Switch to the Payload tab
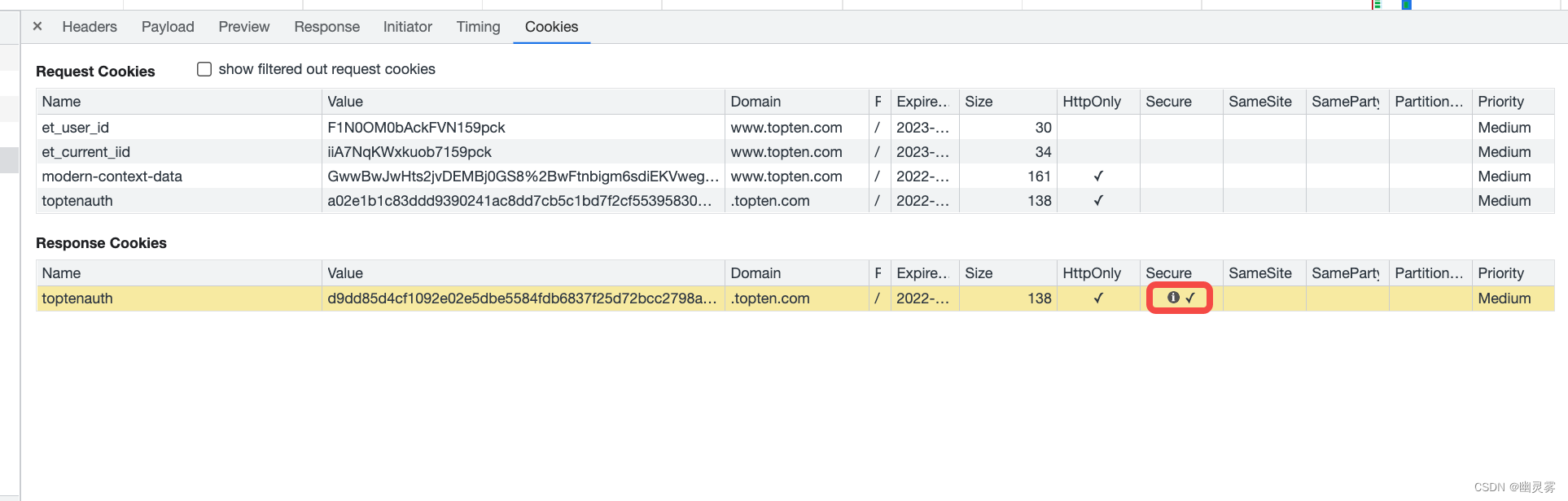The width and height of the screenshot is (1568, 501). click(x=168, y=27)
